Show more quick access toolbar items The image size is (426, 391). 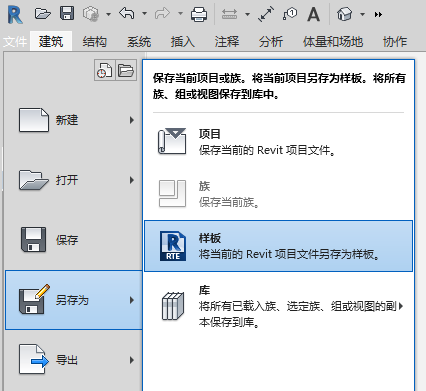pyautogui.click(x=378, y=14)
